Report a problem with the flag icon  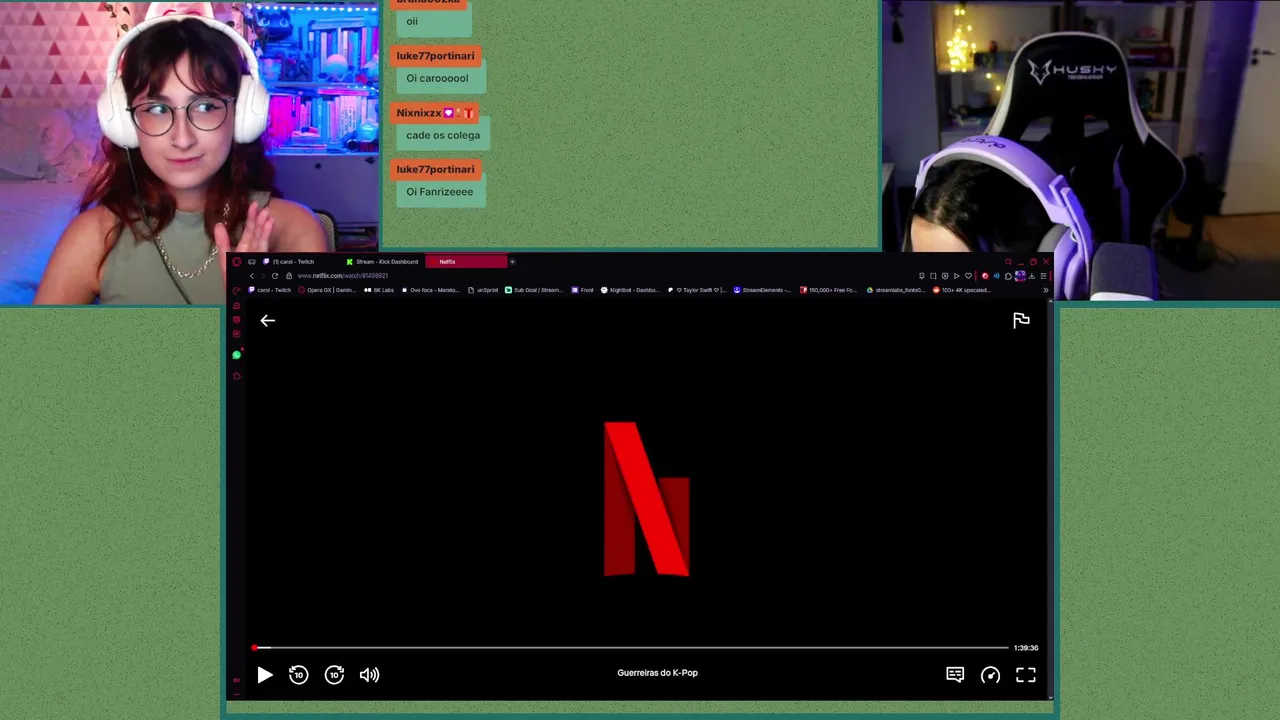pyautogui.click(x=1021, y=320)
